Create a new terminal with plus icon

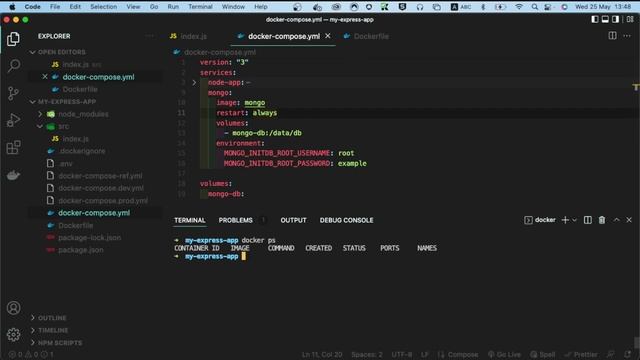click(x=565, y=220)
